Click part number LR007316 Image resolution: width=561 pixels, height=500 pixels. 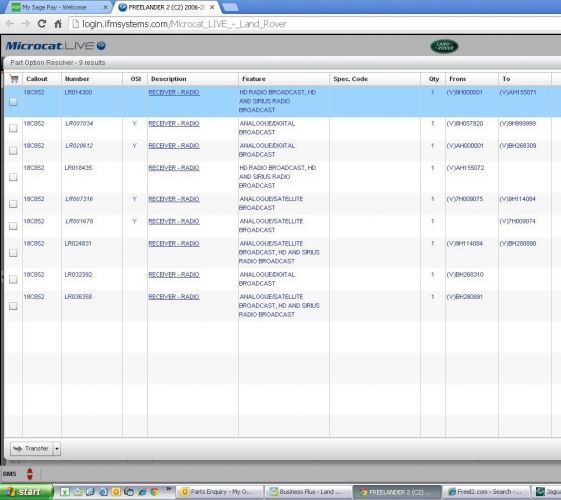pyautogui.click(x=79, y=198)
